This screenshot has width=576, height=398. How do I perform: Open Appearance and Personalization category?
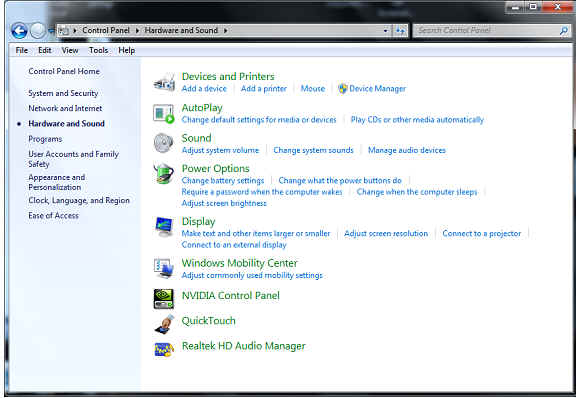click(57, 182)
